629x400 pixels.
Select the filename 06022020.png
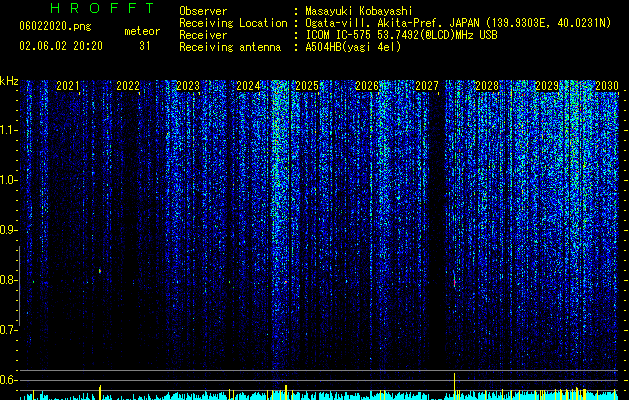pyautogui.click(x=55, y=27)
